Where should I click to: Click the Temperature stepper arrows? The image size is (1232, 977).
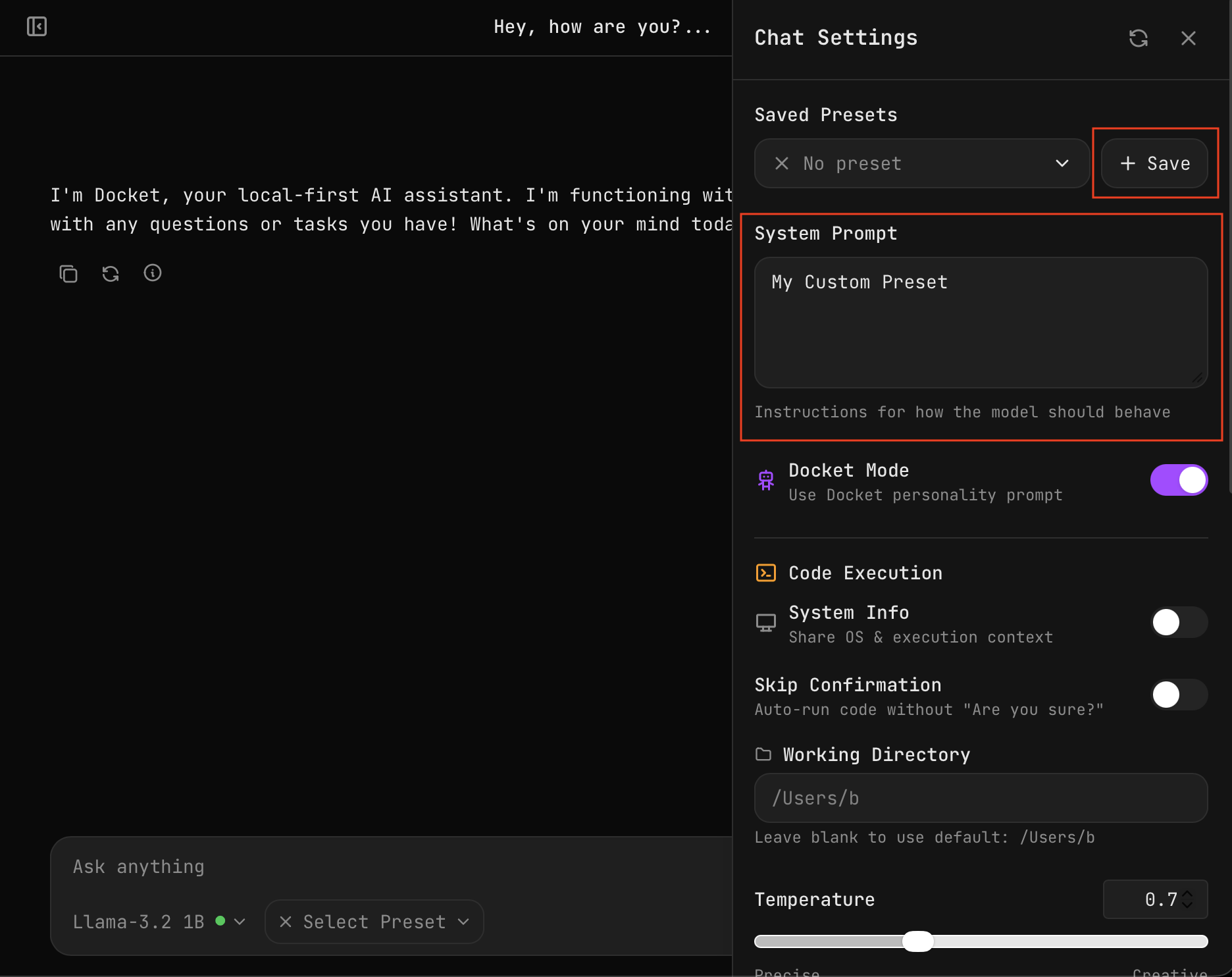pyautogui.click(x=1187, y=899)
